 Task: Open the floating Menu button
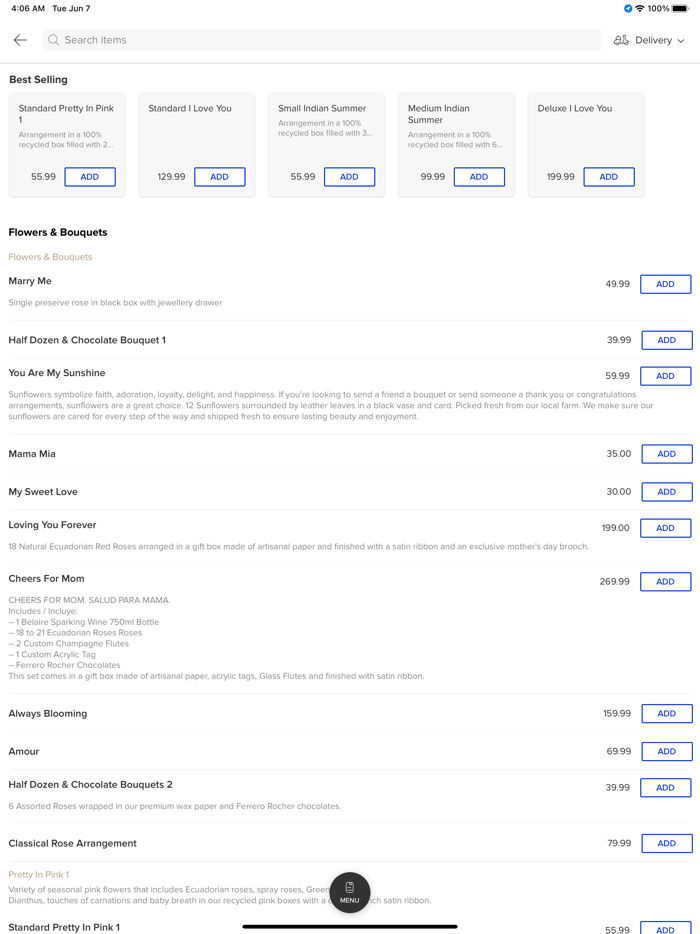(x=349, y=892)
